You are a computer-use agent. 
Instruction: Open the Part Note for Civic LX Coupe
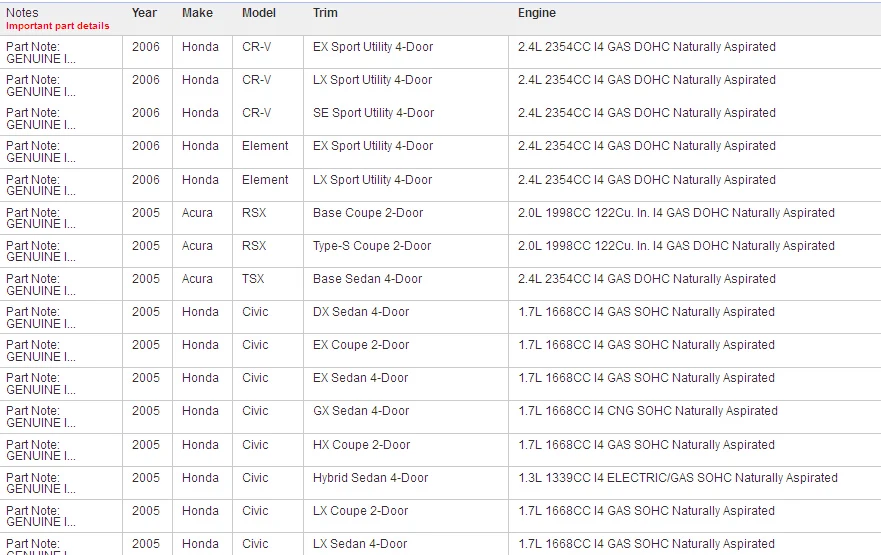pos(40,516)
